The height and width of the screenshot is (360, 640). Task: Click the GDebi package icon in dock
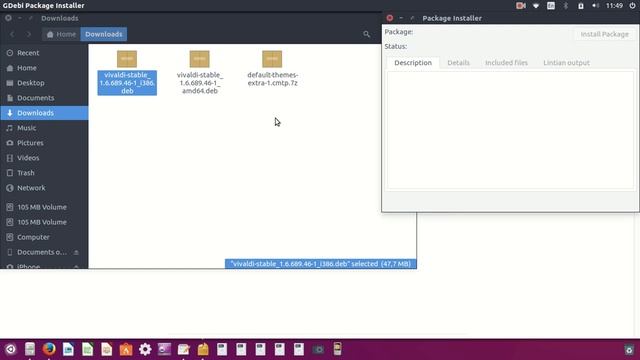coord(203,349)
